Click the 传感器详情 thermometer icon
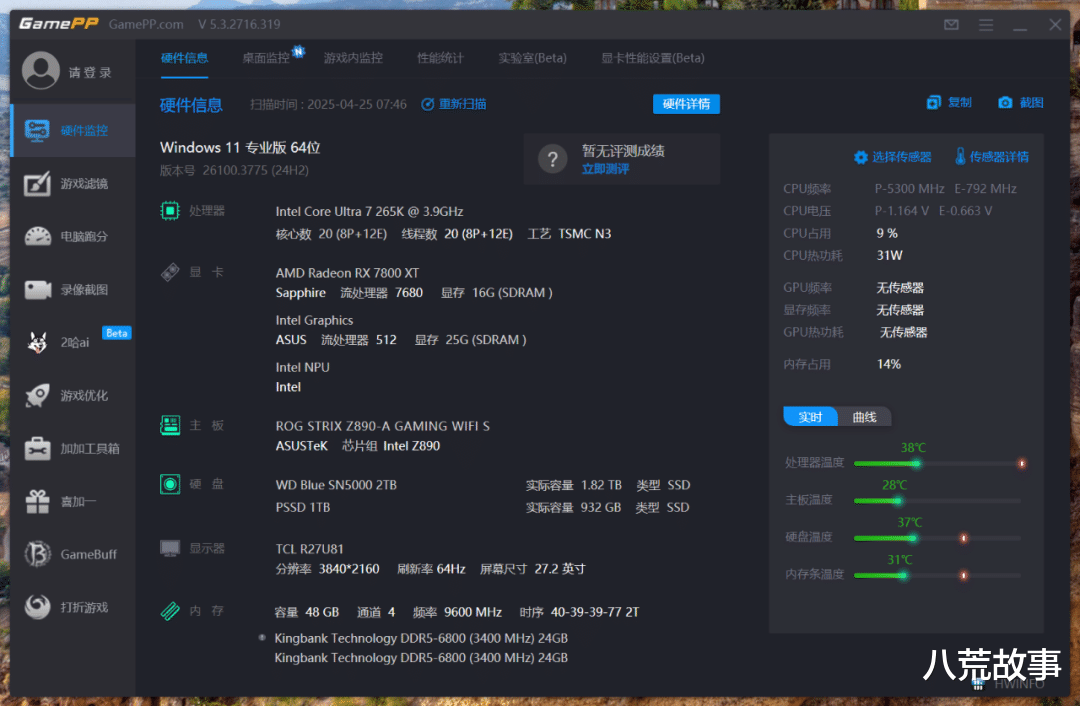Image resolution: width=1080 pixels, height=706 pixels. [x=960, y=156]
